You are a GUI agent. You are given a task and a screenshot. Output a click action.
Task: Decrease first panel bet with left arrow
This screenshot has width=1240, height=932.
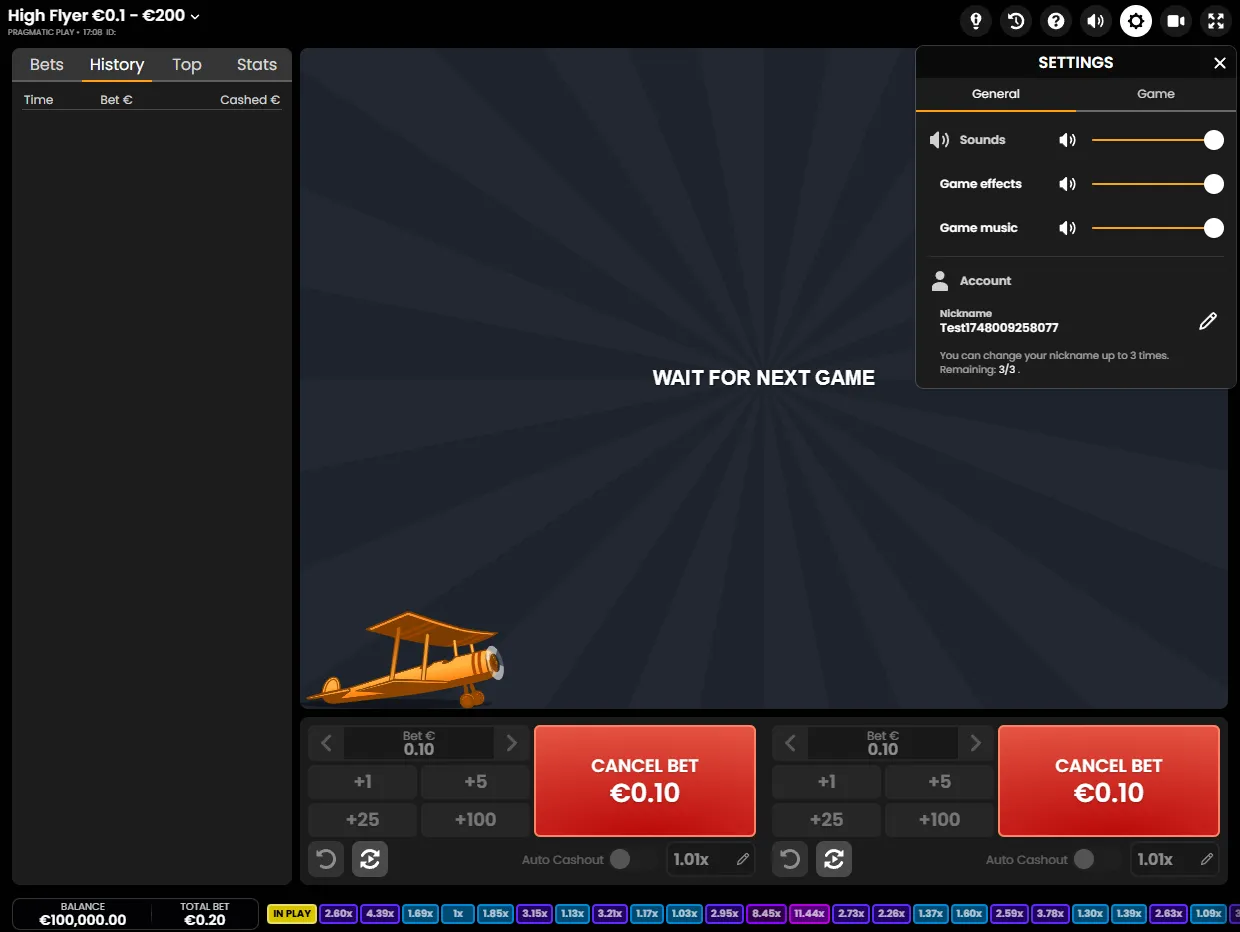pyautogui.click(x=326, y=743)
